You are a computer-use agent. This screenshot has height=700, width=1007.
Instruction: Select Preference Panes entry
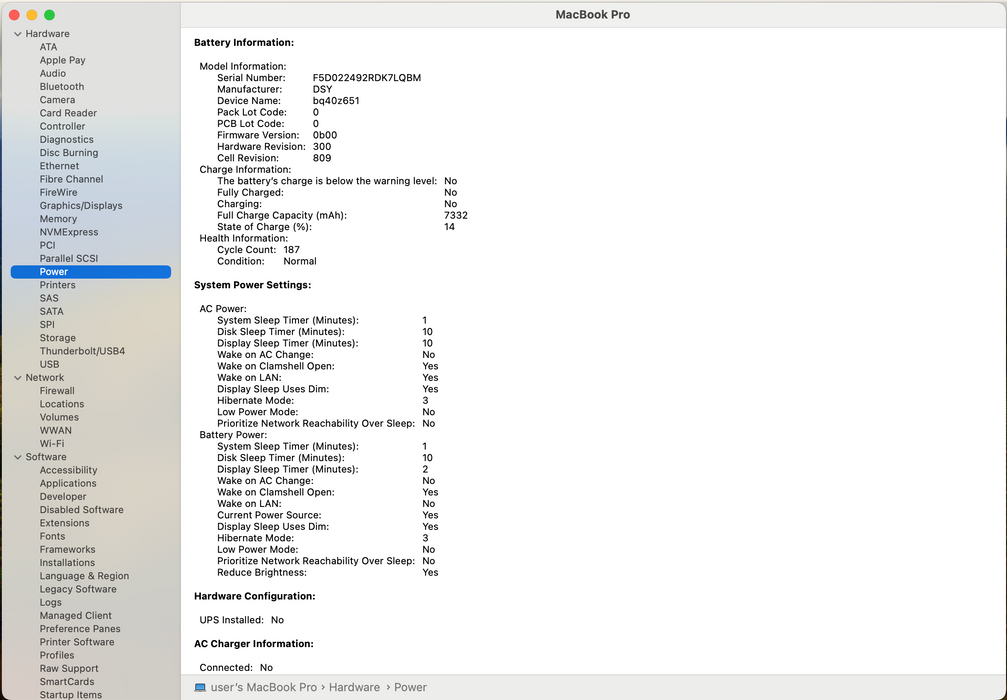pos(80,629)
